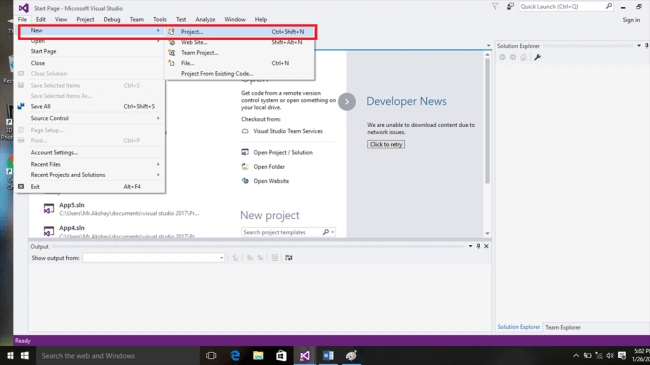Launch Microsoft Edge from the taskbar
This screenshot has width=650, height=365.
tap(235, 355)
